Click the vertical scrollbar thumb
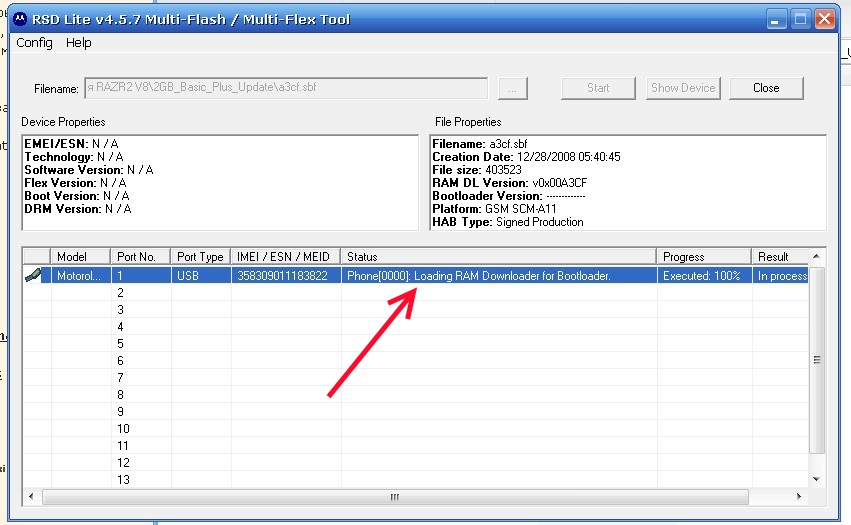Viewport: 851px width, 525px height. tap(817, 359)
